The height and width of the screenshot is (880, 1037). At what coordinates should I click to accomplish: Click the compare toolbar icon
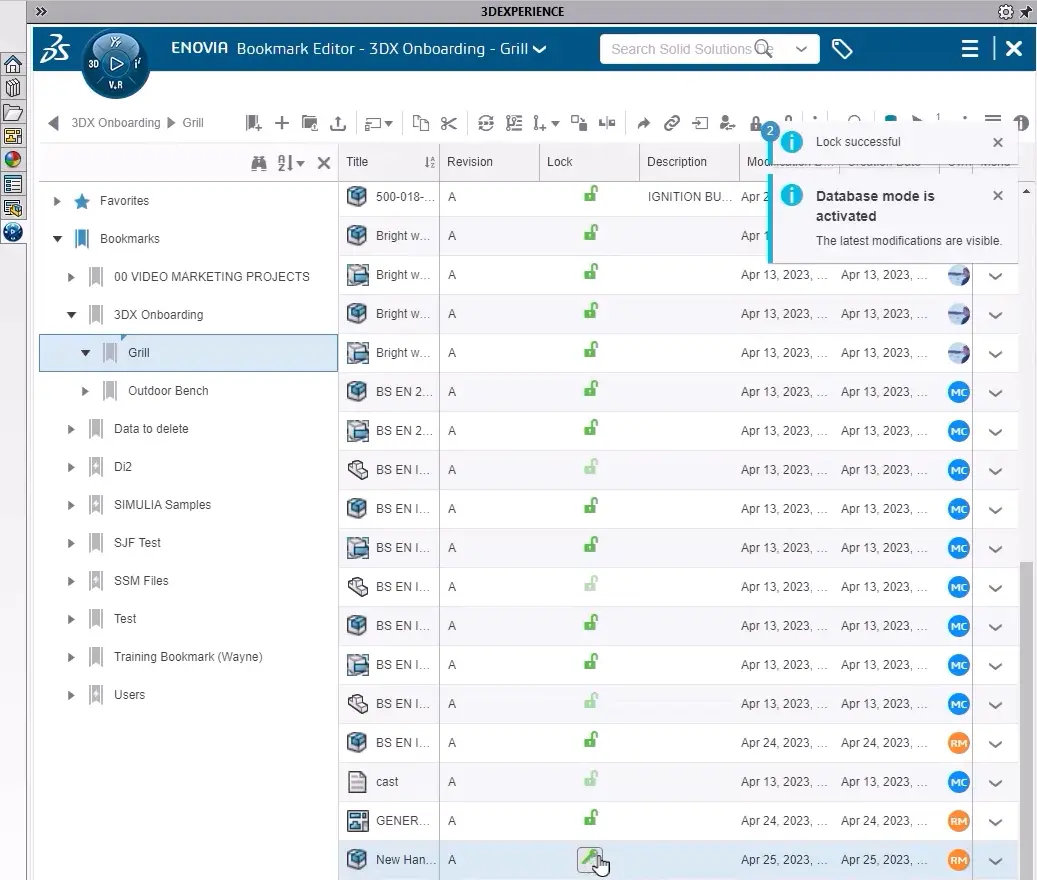[x=606, y=123]
